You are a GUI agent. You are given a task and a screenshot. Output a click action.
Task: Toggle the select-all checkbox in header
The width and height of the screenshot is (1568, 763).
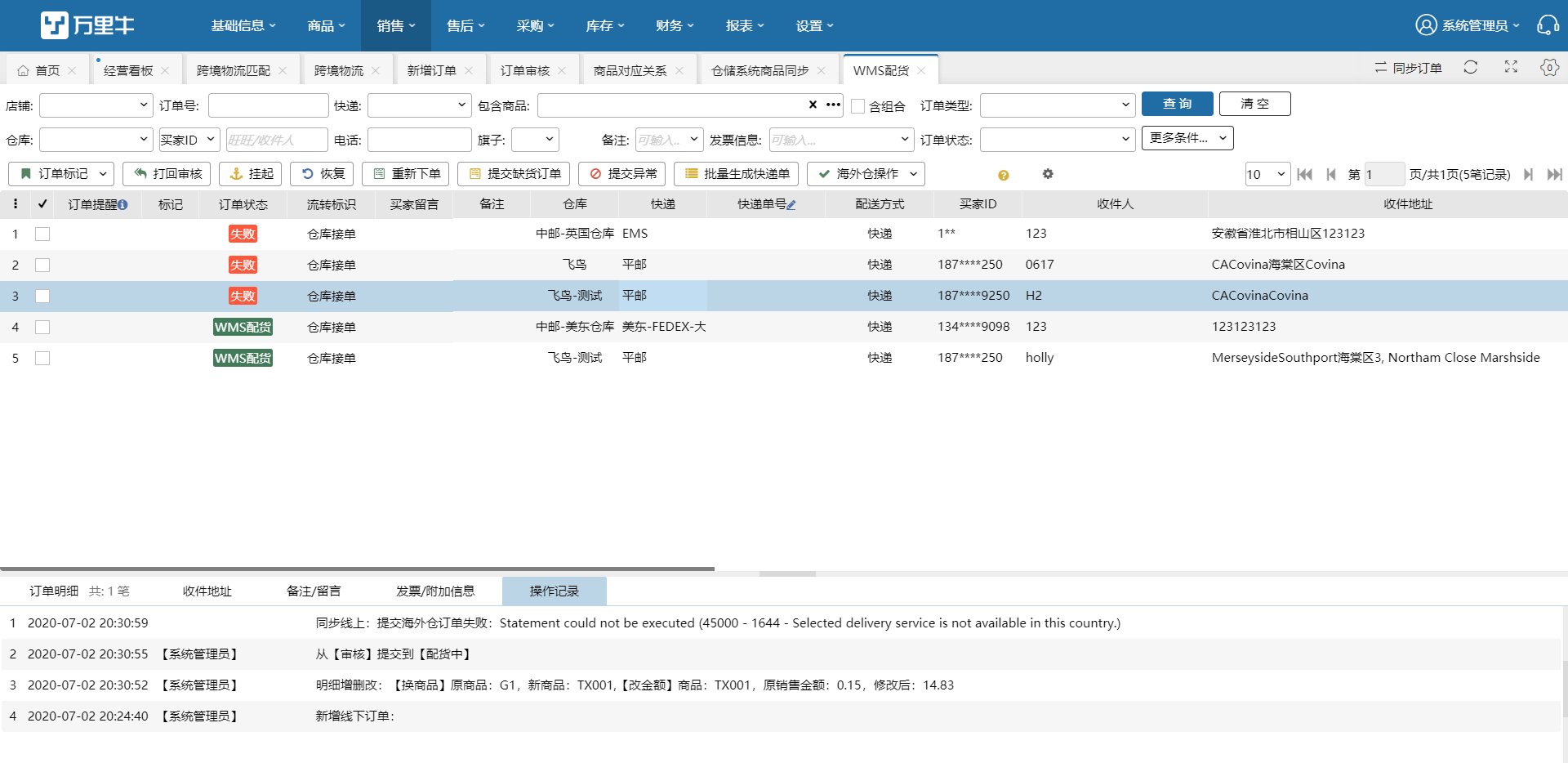pos(42,204)
